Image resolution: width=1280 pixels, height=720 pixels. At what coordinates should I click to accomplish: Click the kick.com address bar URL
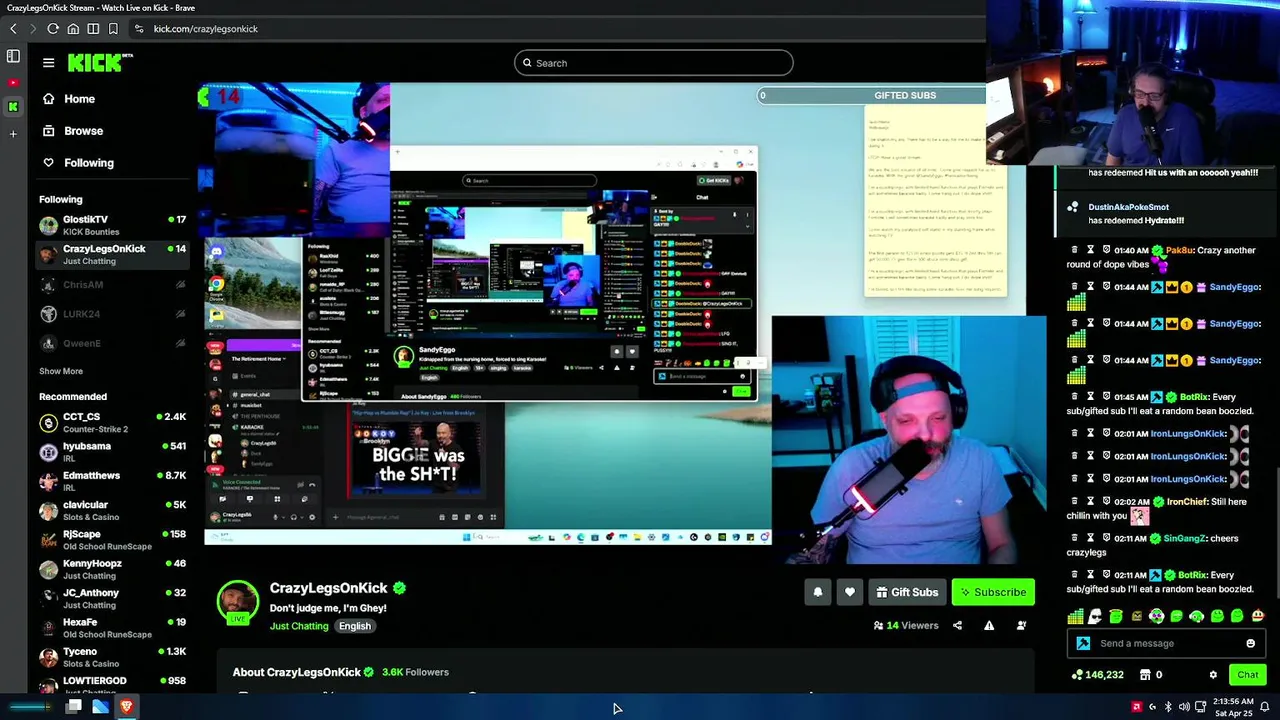tap(205, 29)
